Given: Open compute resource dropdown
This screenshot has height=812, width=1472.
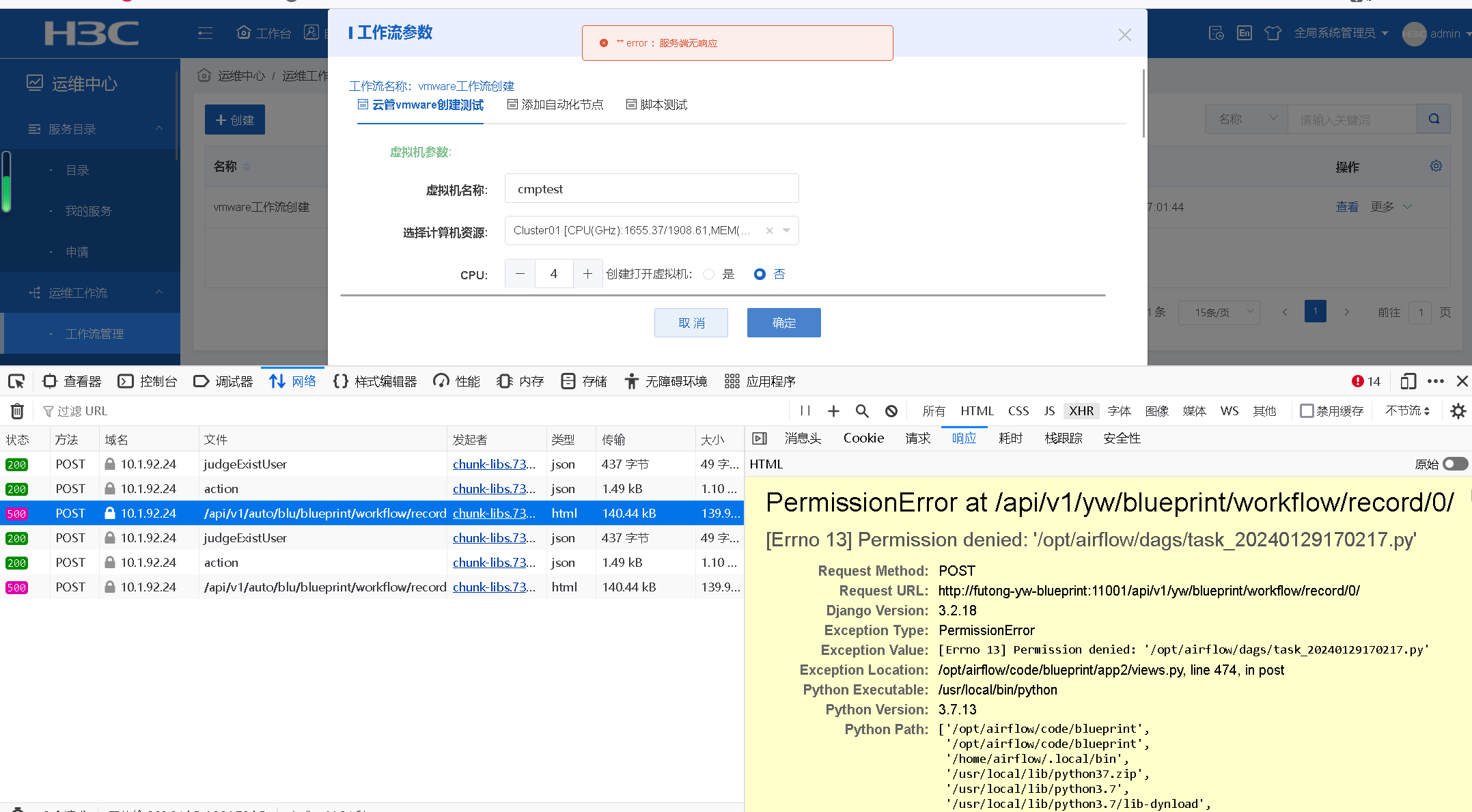Looking at the screenshot, I should [x=786, y=231].
